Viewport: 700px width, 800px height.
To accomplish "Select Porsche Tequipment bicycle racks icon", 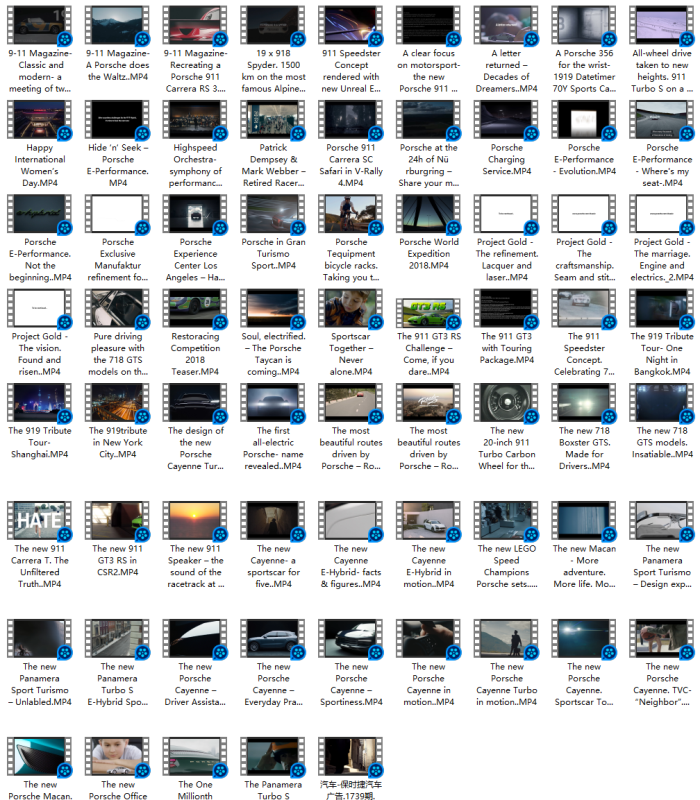I will (x=351, y=214).
